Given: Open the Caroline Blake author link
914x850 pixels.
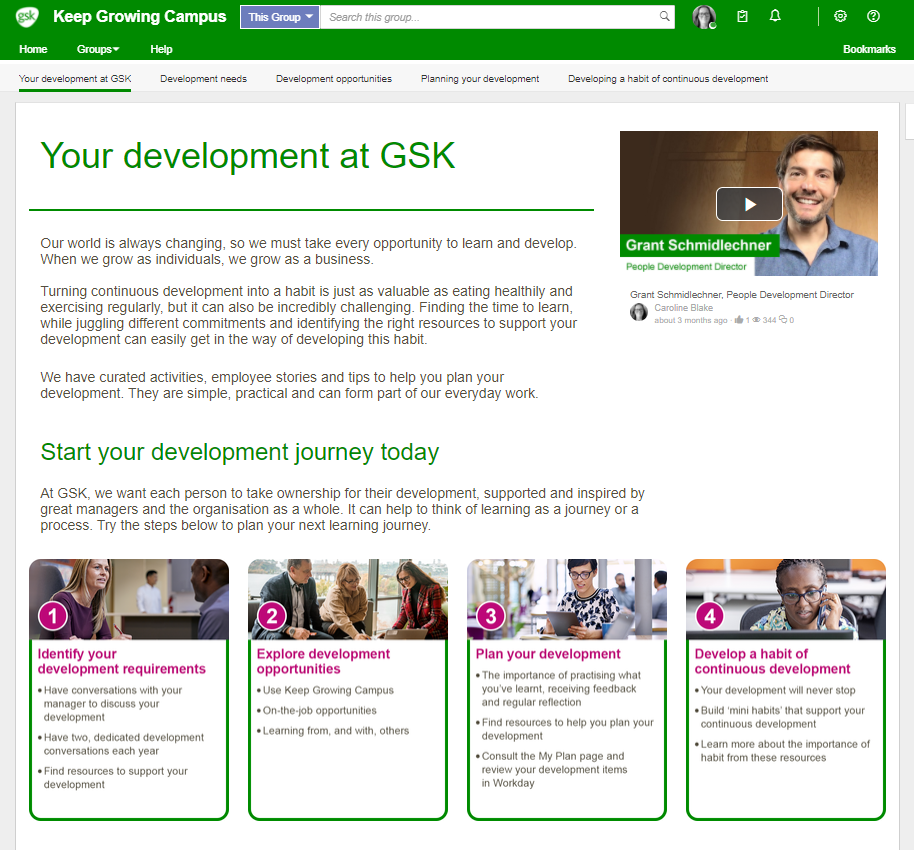Looking at the screenshot, I should tap(684, 307).
